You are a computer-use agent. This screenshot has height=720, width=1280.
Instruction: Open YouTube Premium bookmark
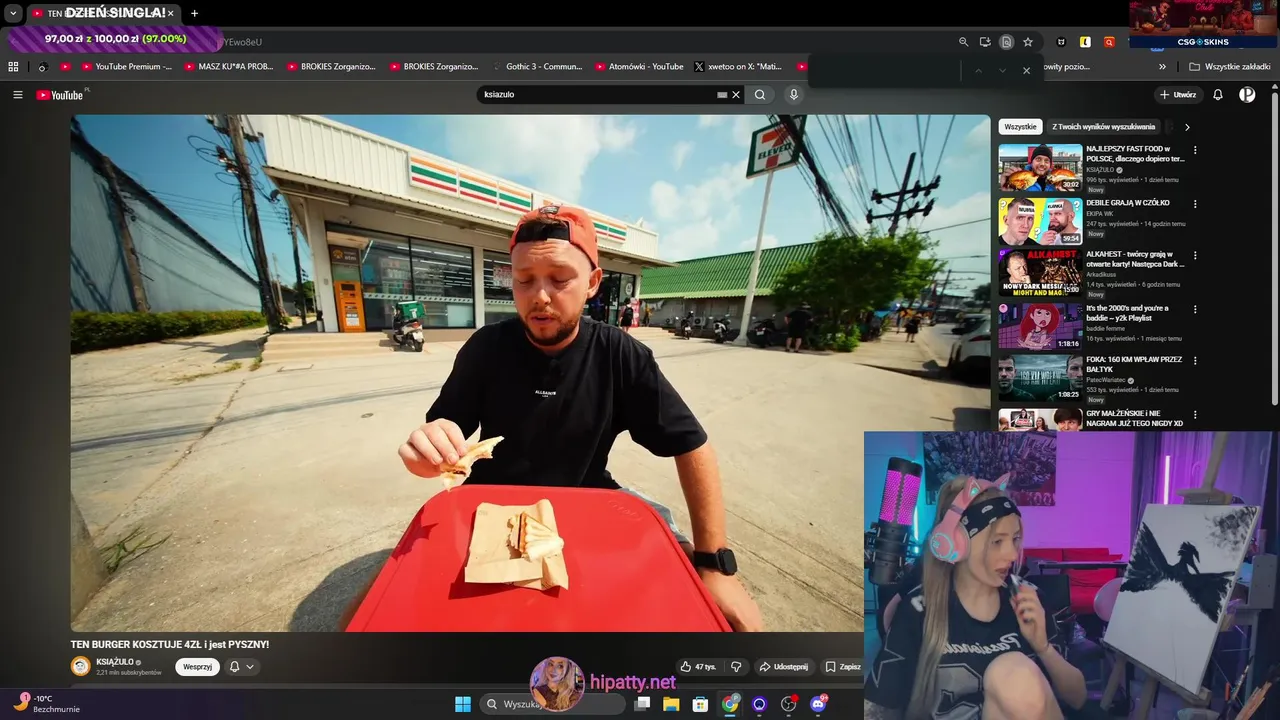tap(127, 67)
